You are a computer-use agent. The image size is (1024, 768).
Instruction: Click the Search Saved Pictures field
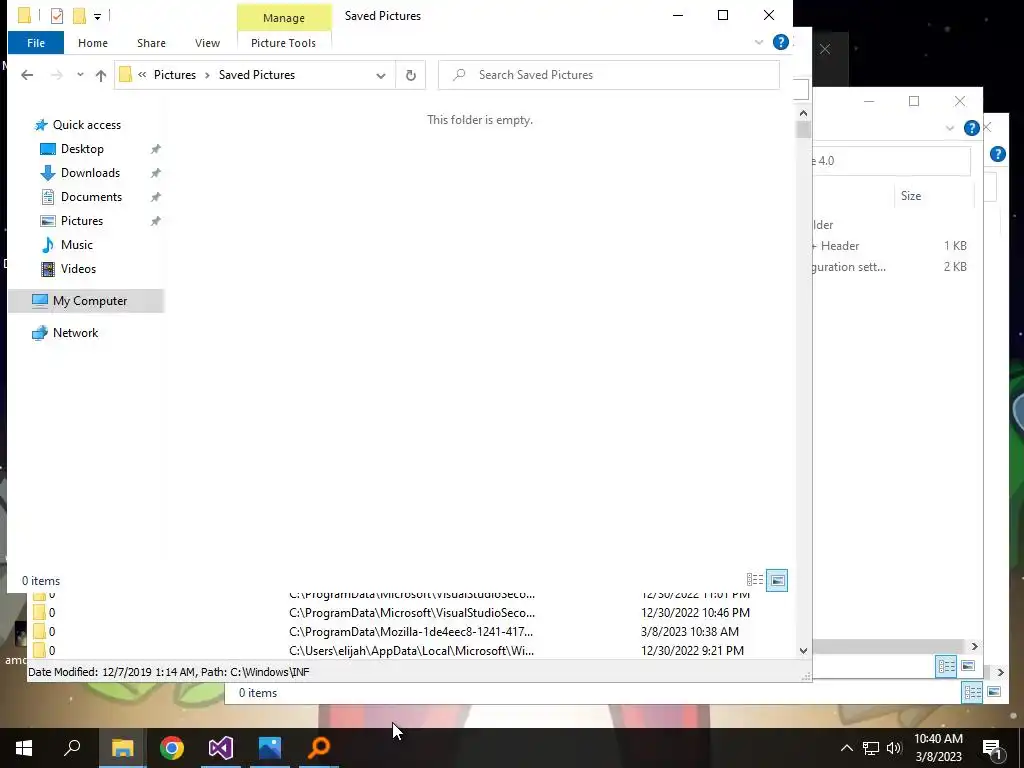(x=609, y=75)
